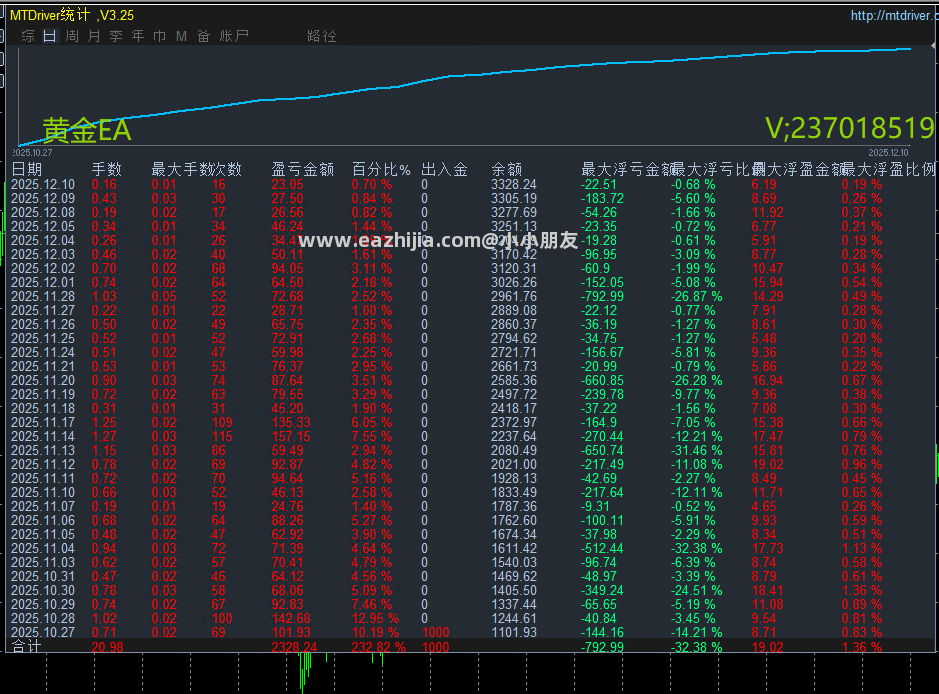
Task: Click profit amount 142.68
Action: [291, 619]
